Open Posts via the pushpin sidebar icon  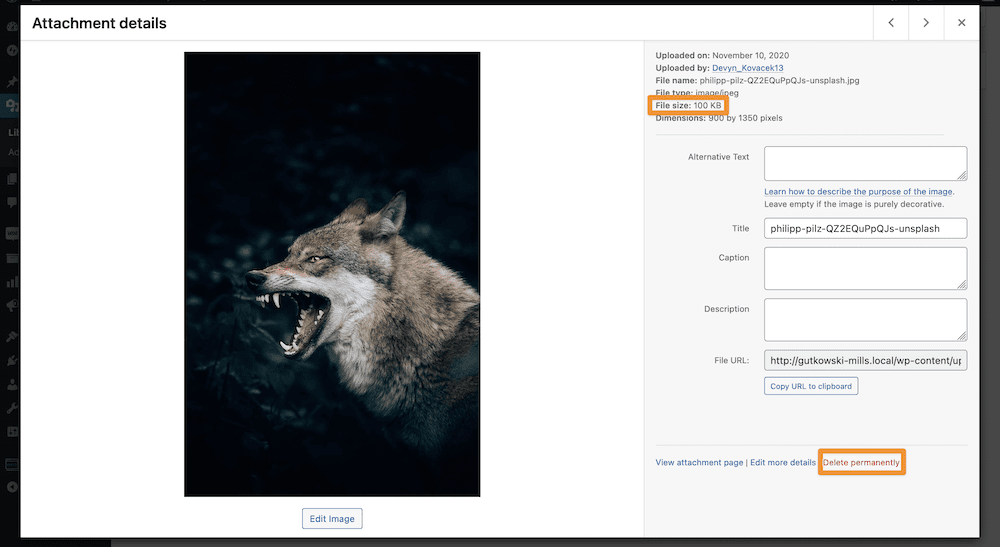click(12, 81)
